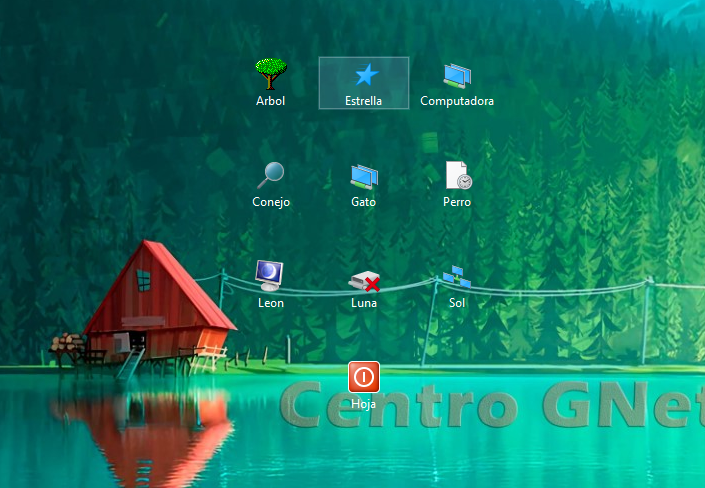
Task: Click the red power Hoja icon
Action: pyautogui.click(x=364, y=377)
